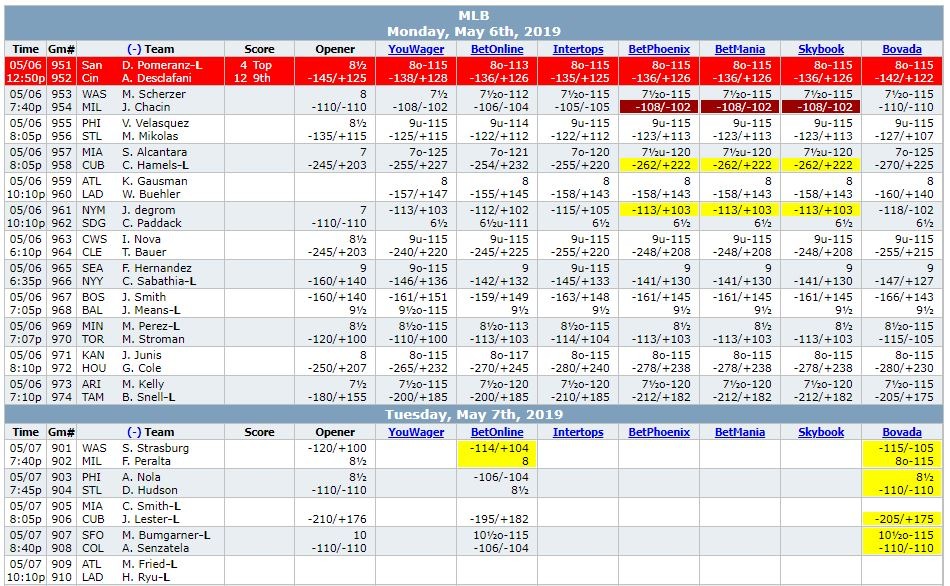Open the Skybook link in Tuesday's header
This screenshot has width=950, height=586.
pos(821,432)
